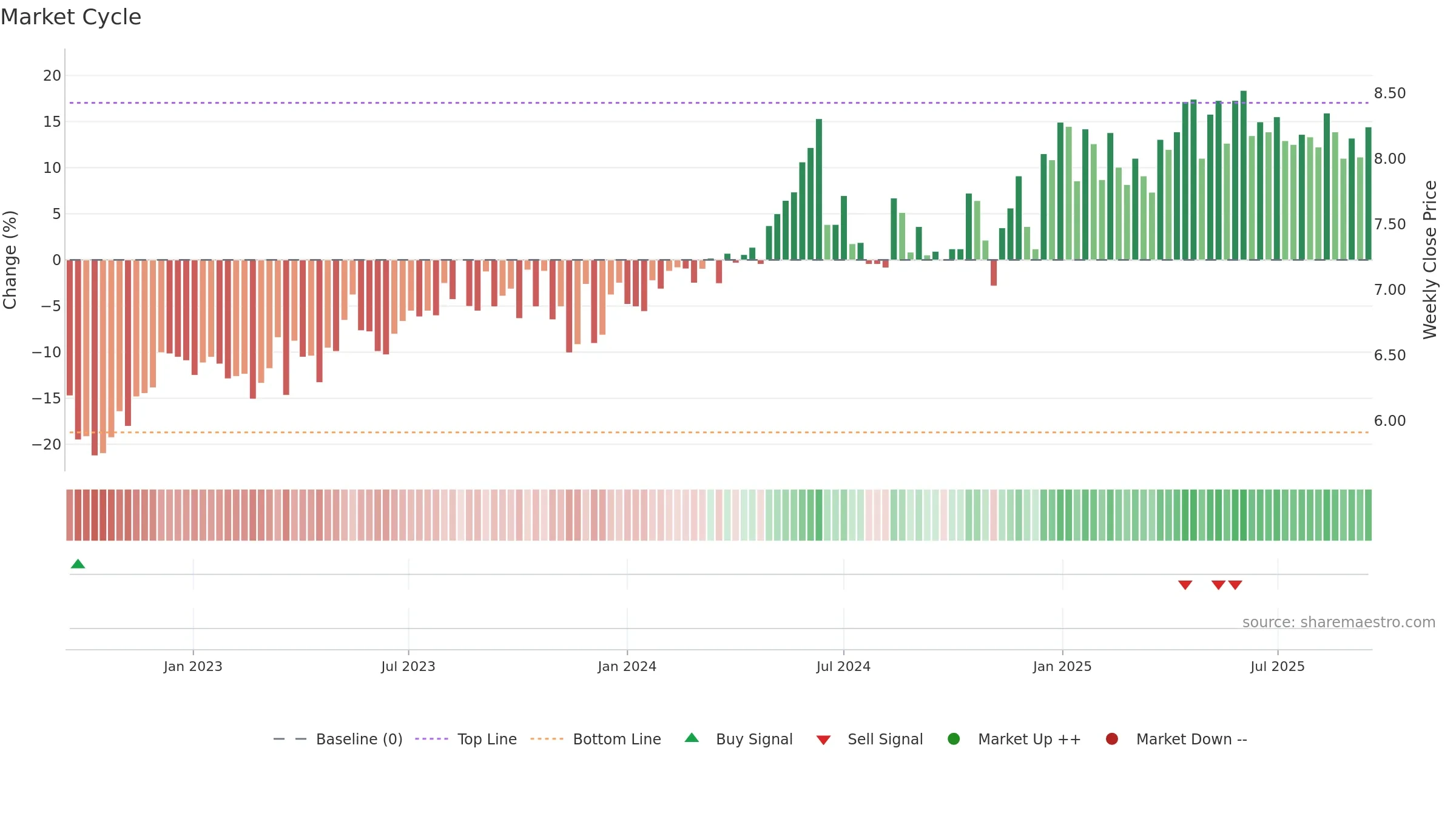Click the Change (%) axis title
1456x819 pixels.
(10, 260)
